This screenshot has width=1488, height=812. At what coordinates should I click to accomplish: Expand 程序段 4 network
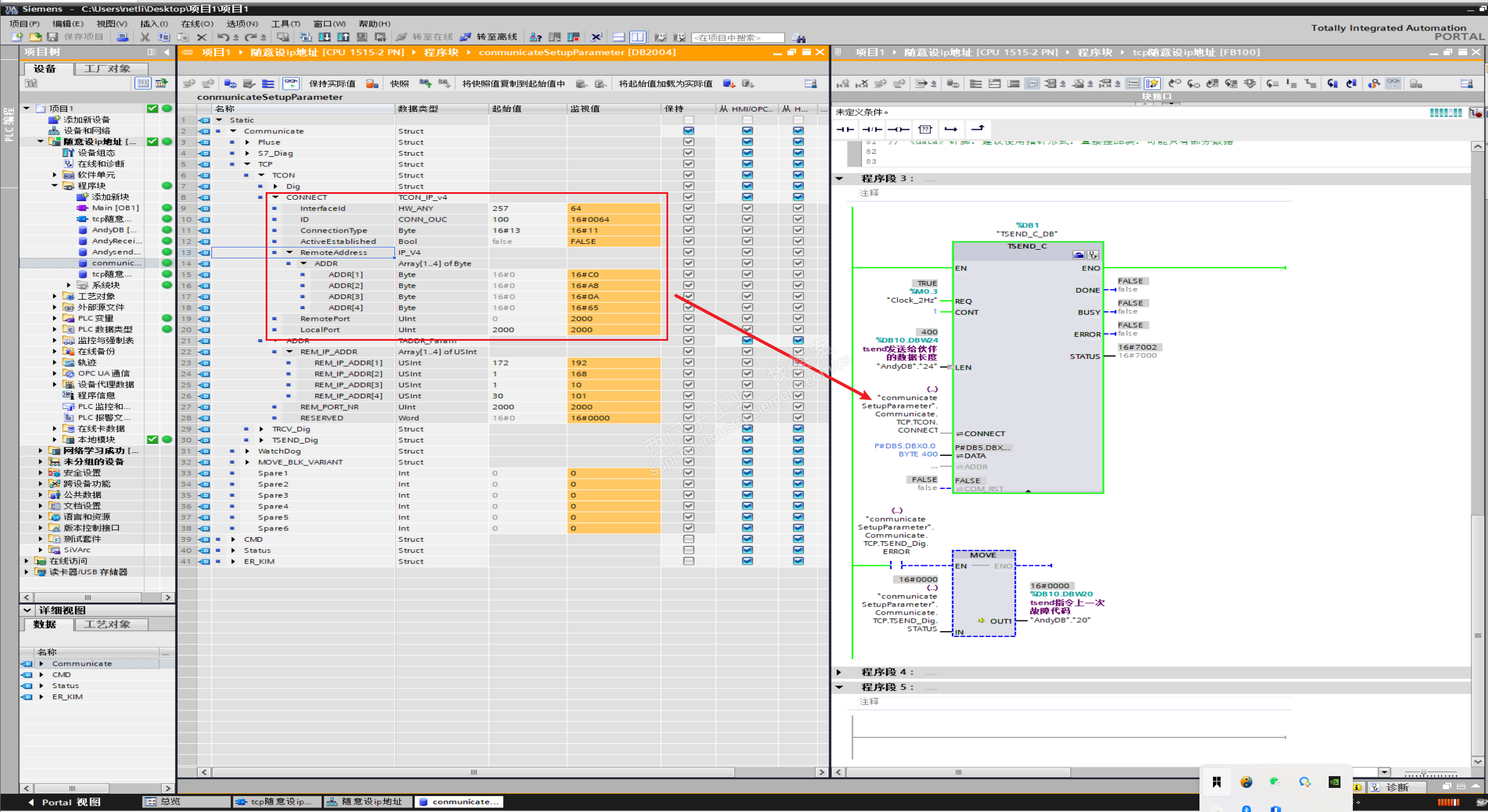[839, 672]
